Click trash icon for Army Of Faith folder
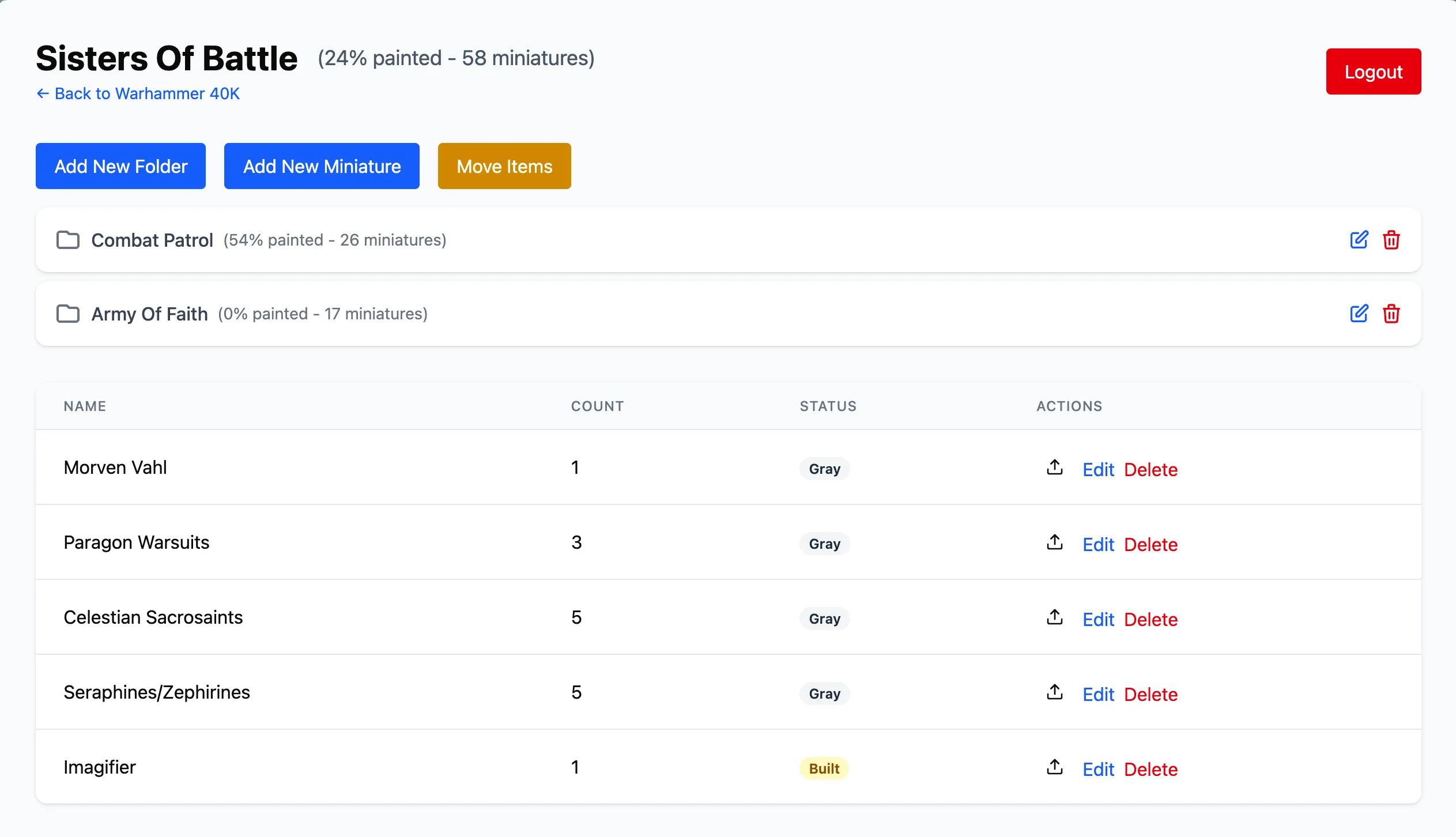Image resolution: width=1456 pixels, height=837 pixels. tap(1391, 314)
